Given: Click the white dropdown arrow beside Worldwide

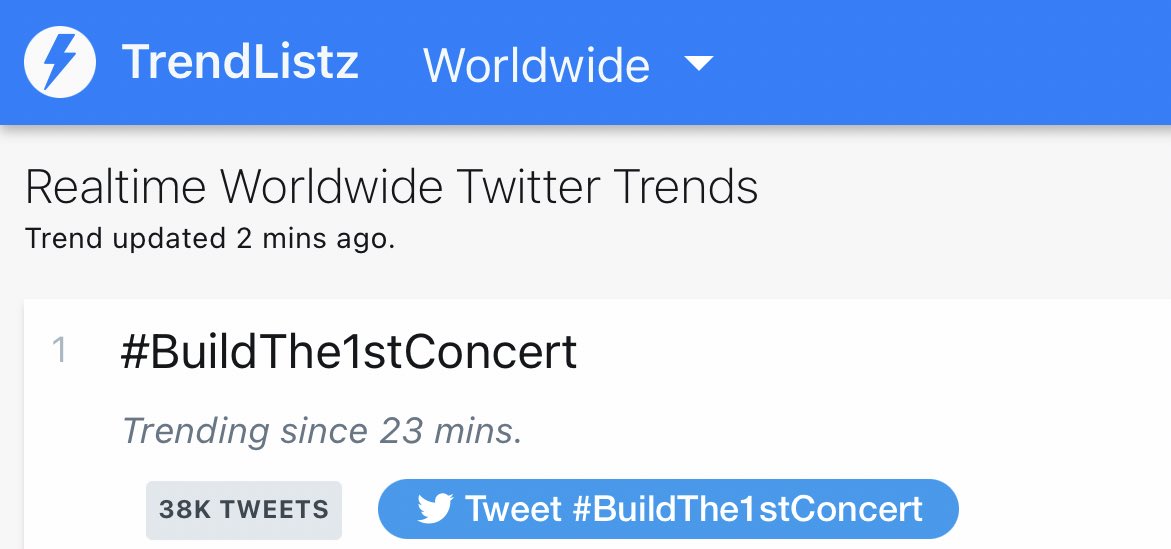Looking at the screenshot, I should click(699, 63).
